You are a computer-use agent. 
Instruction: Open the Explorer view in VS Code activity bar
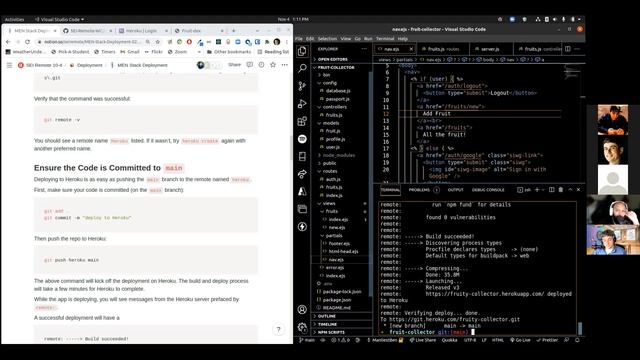coord(302,51)
